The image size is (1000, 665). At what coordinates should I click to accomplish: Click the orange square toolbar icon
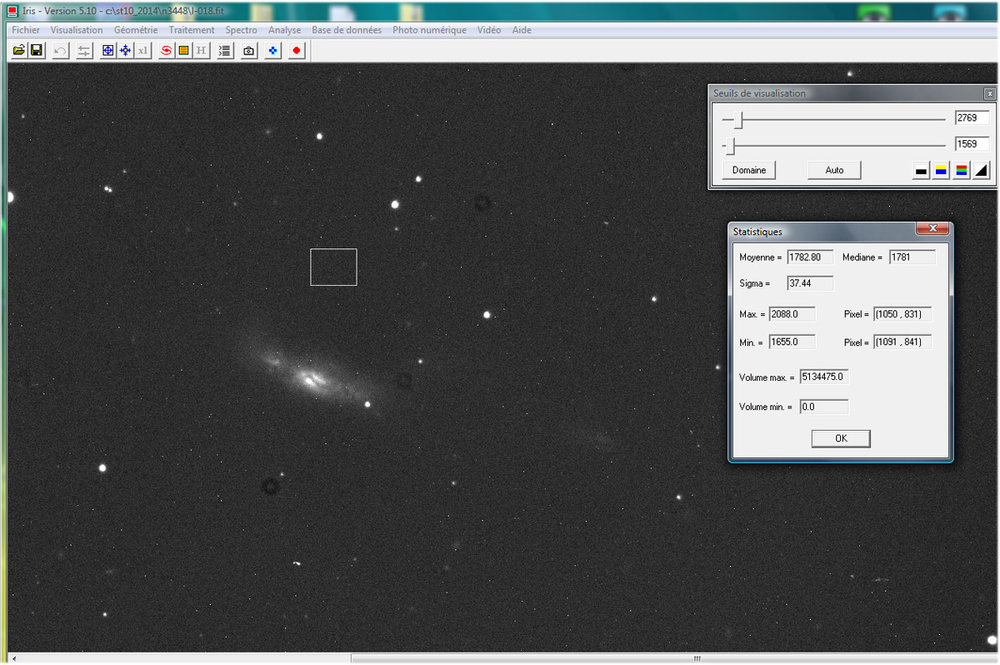pos(184,50)
